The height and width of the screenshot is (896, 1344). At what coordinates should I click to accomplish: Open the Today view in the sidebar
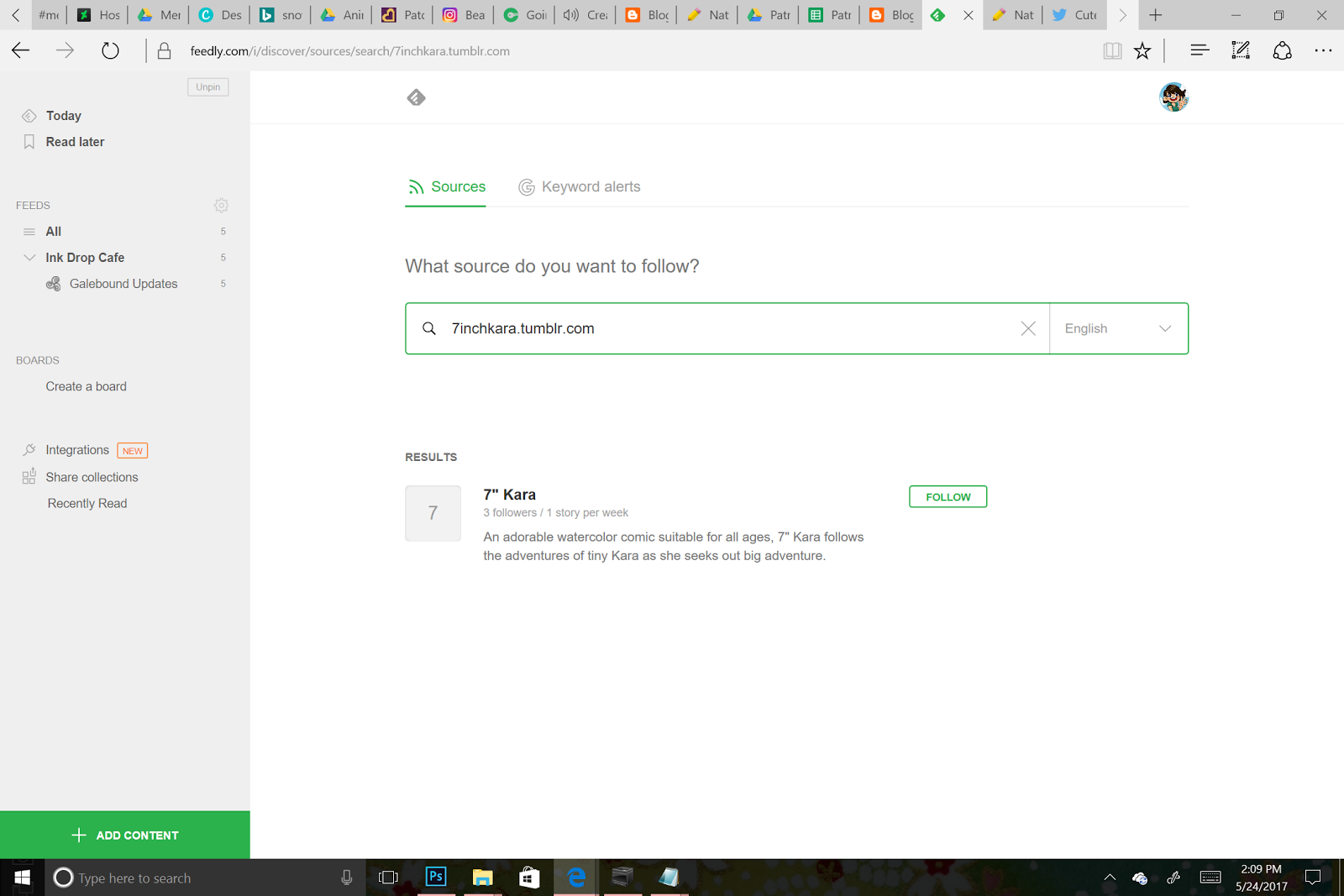pos(64,116)
